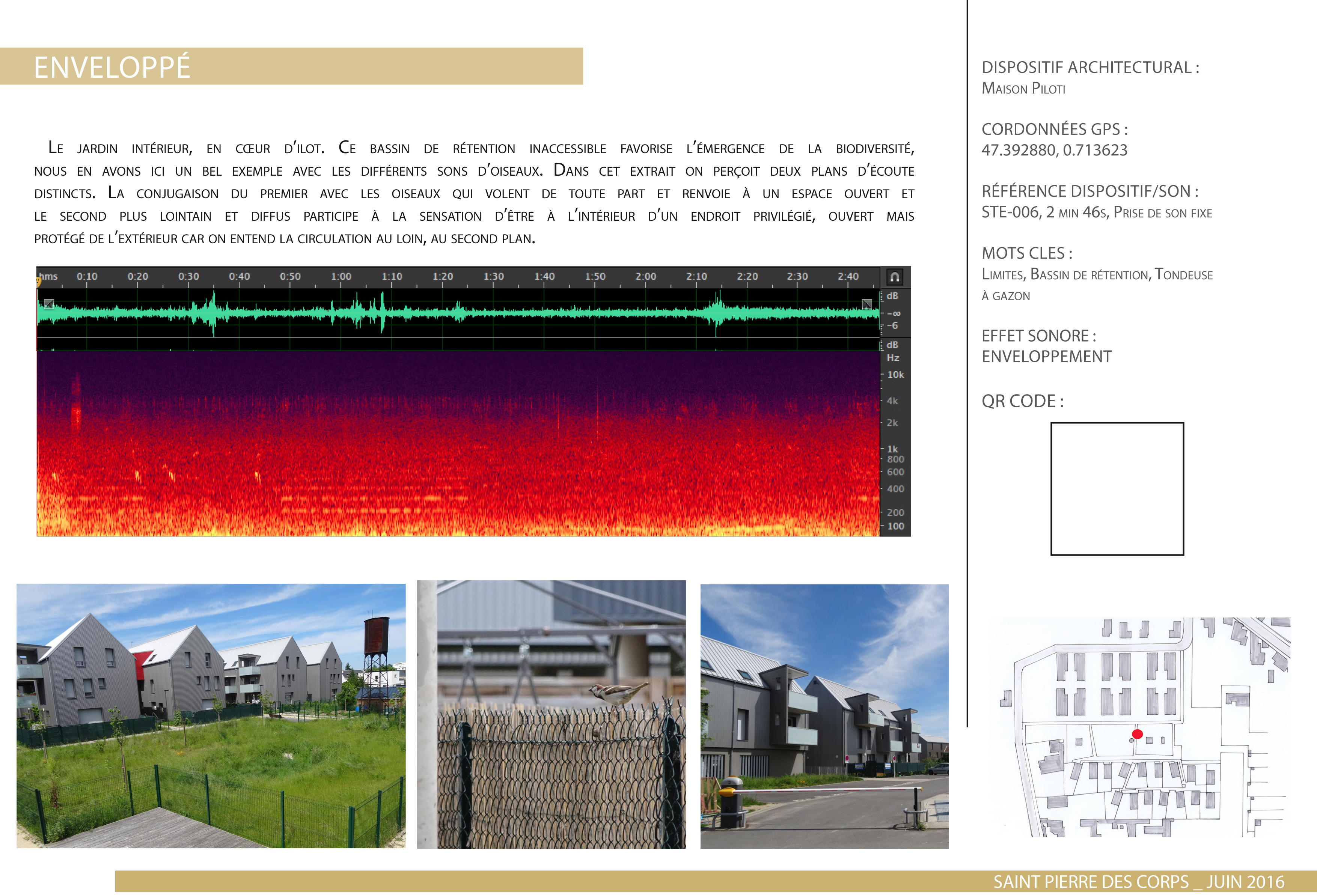Image resolution: width=1317 pixels, height=896 pixels.
Task: Click the 'DISPOSITIF ARCHITECTURAL :' heading
Action: tap(1090, 68)
